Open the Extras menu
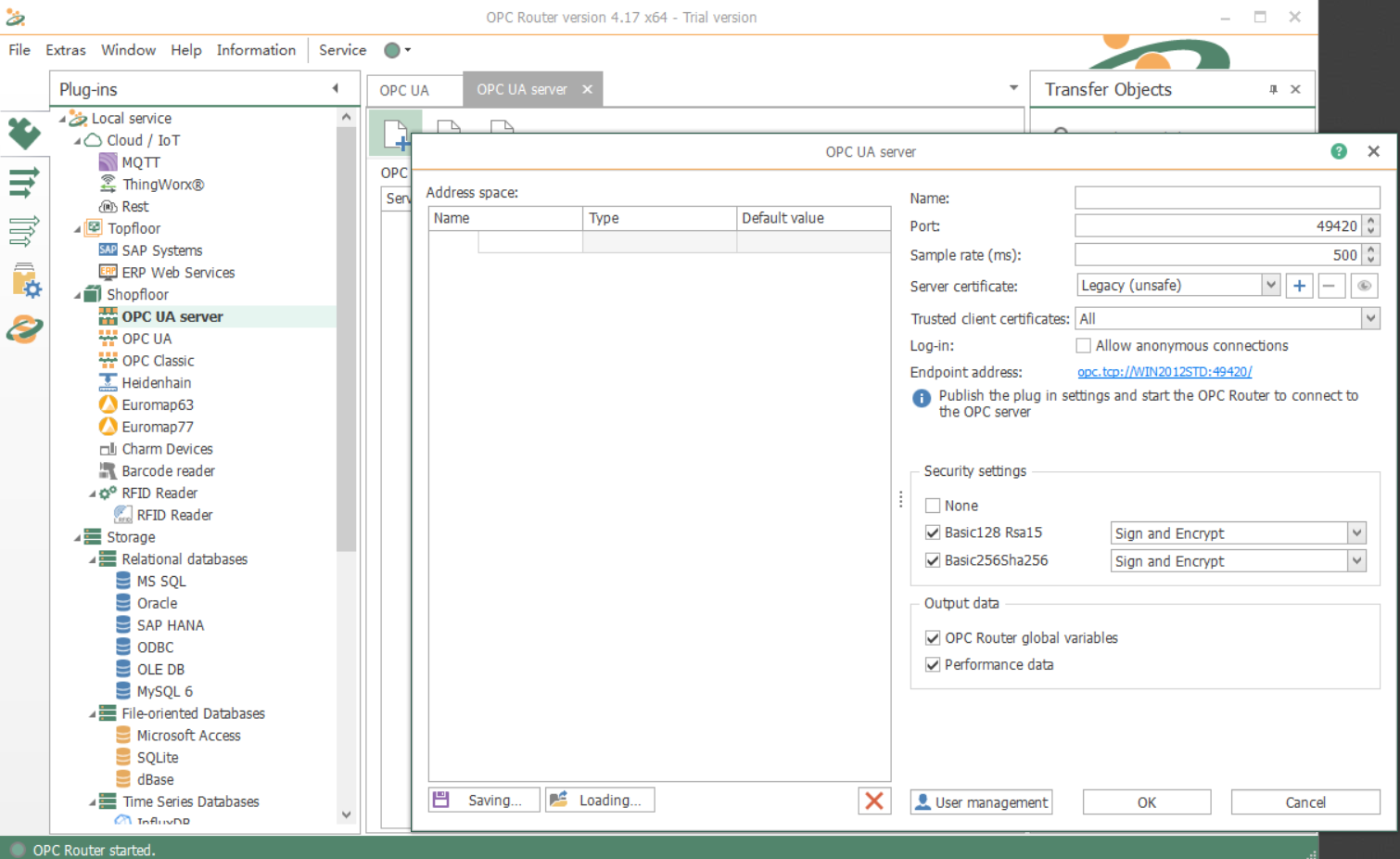Viewport: 1400px width, 859px height. 65,50
